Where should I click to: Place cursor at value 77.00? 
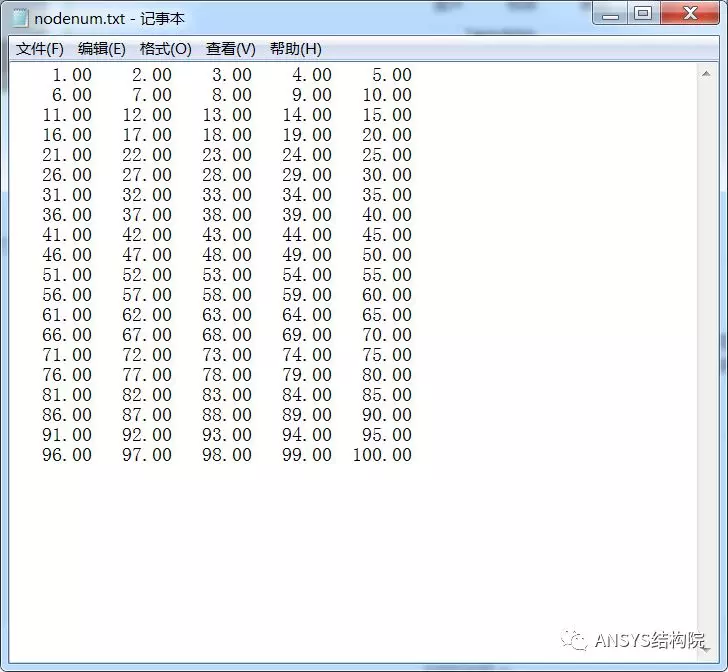click(x=147, y=375)
